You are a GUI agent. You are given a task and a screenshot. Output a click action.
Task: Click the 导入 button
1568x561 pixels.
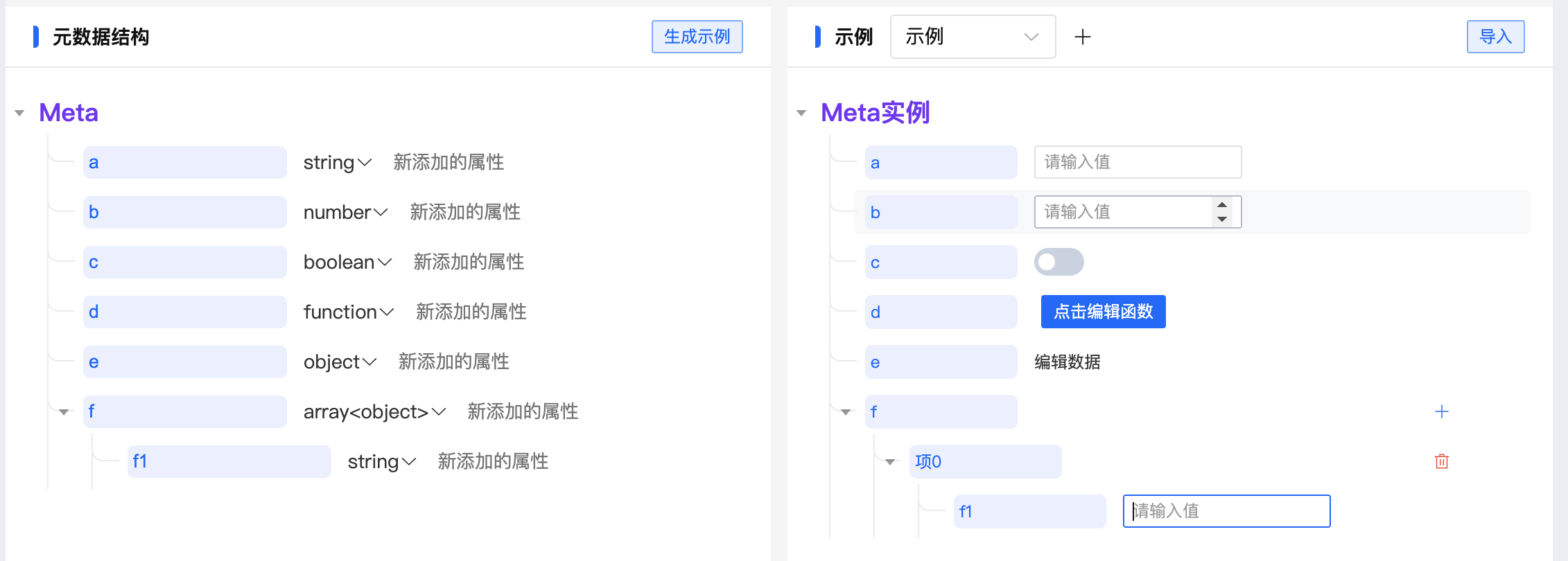point(1495,37)
